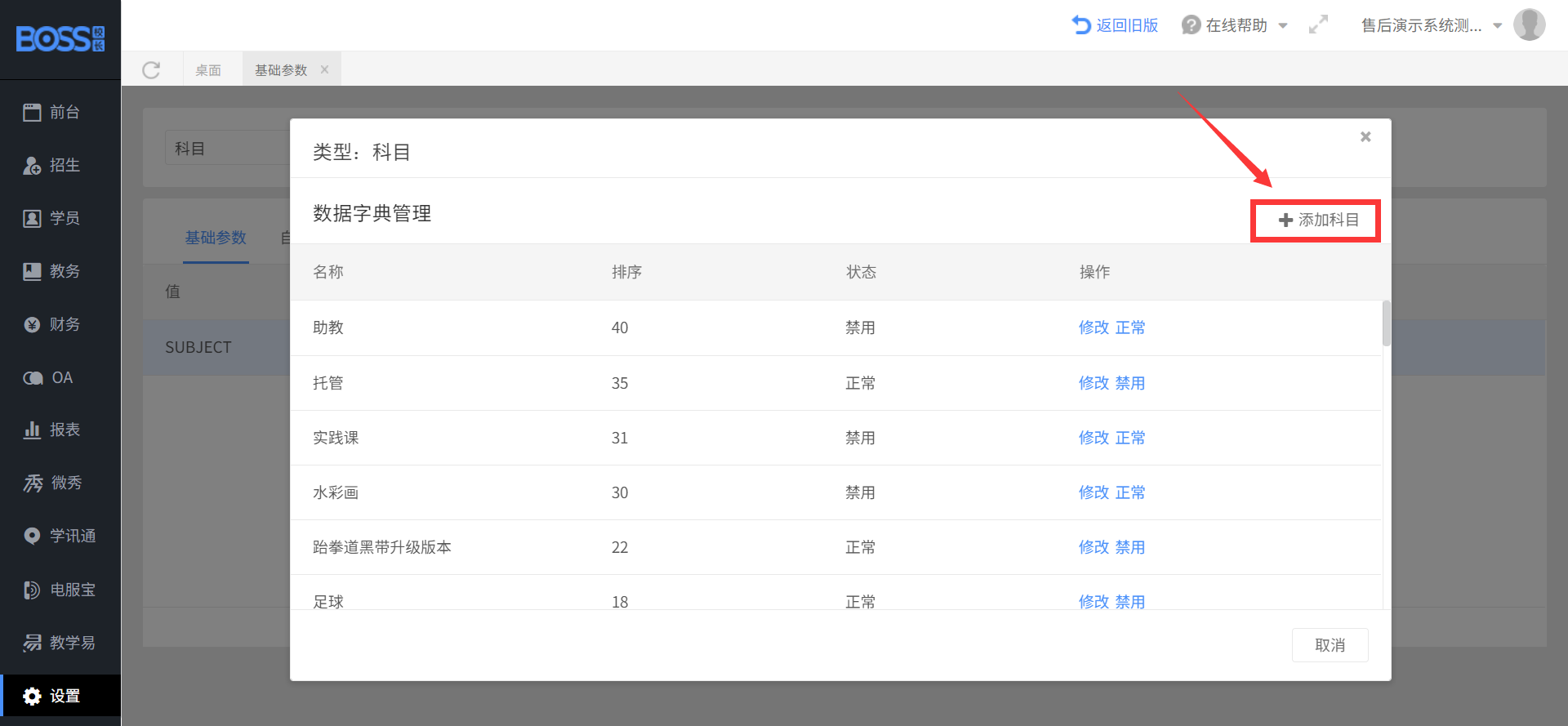This screenshot has width=1568, height=726.
Task: Click the 财务 finance icon
Action: pyautogui.click(x=32, y=325)
